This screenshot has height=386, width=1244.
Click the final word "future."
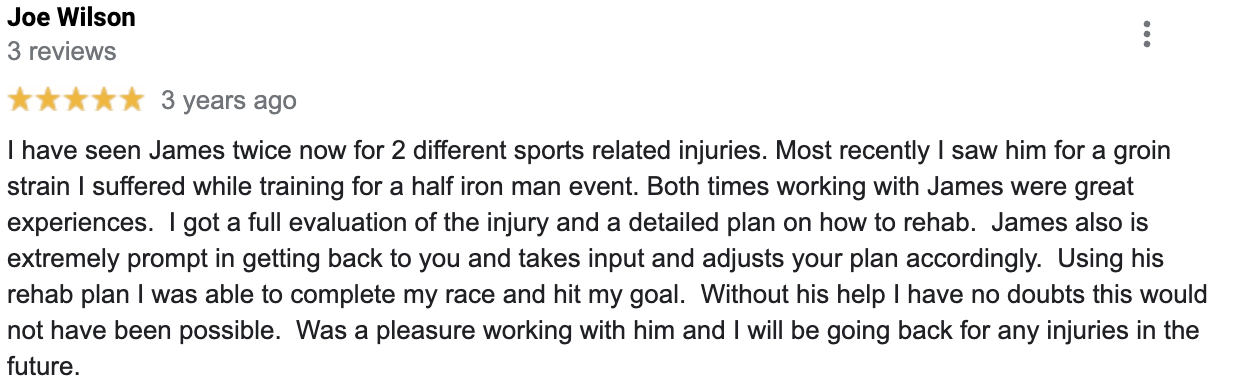coord(43,367)
